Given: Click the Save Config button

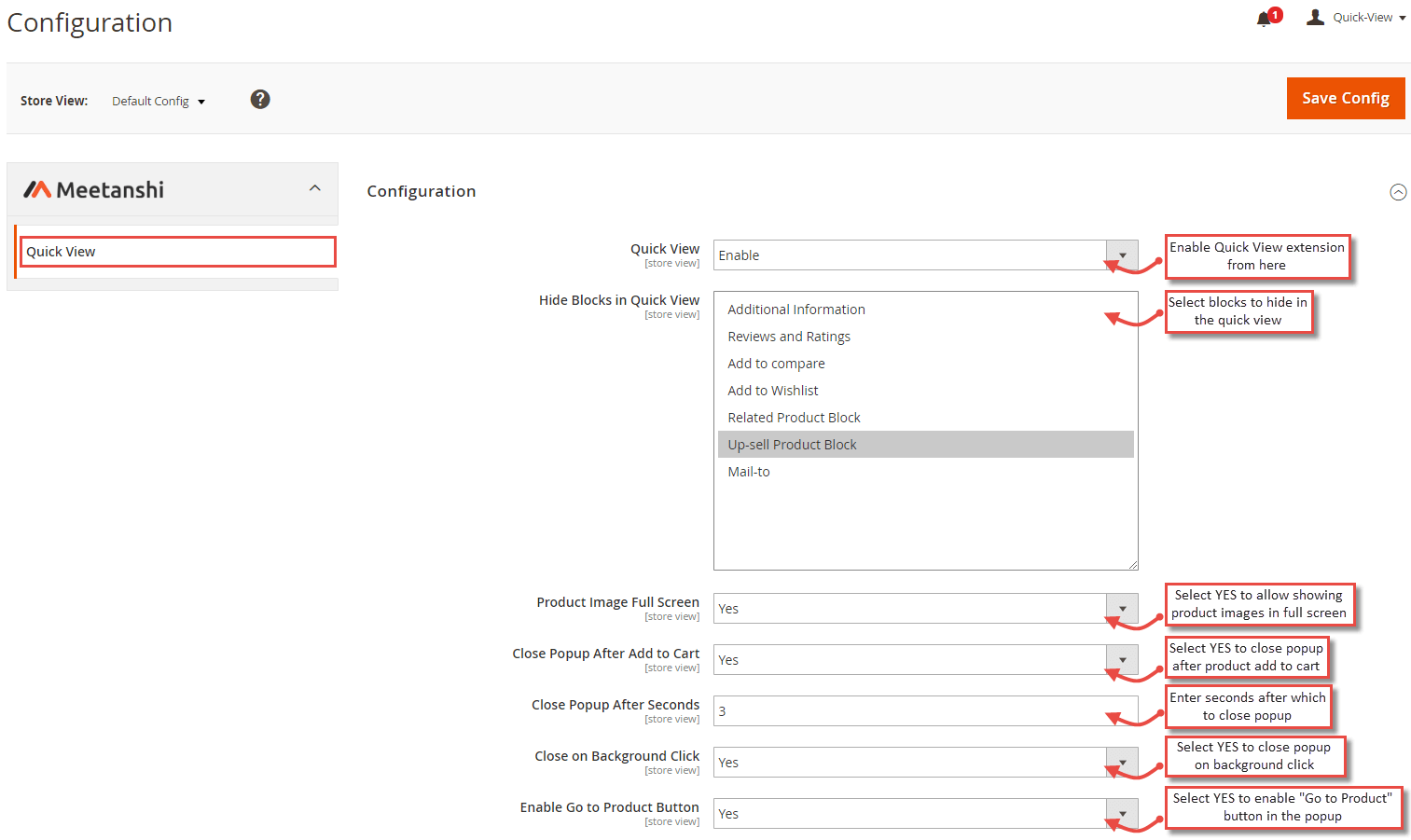Looking at the screenshot, I should [1346, 98].
